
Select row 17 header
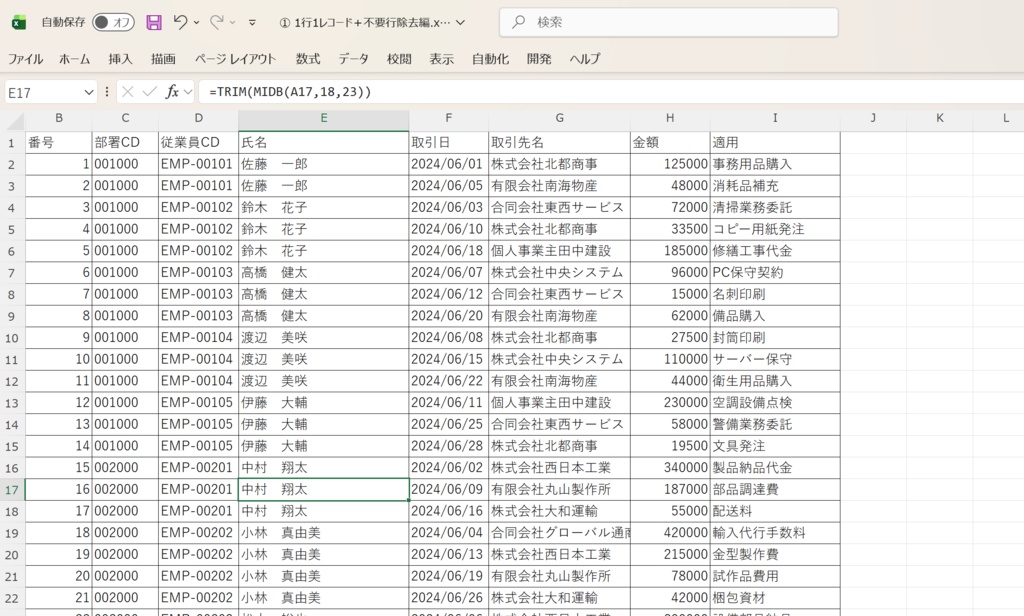pyautogui.click(x=12, y=490)
